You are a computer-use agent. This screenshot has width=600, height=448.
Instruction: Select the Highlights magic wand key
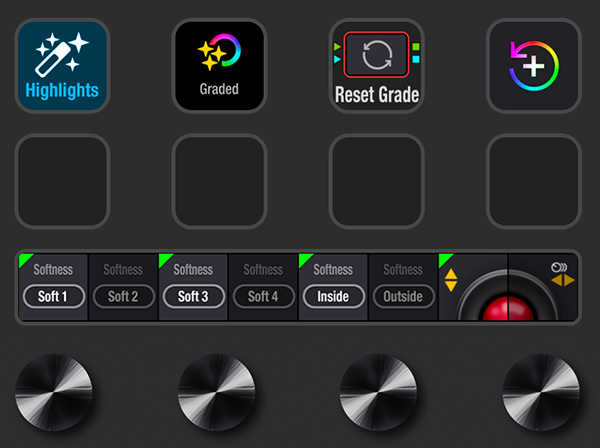[x=62, y=66]
